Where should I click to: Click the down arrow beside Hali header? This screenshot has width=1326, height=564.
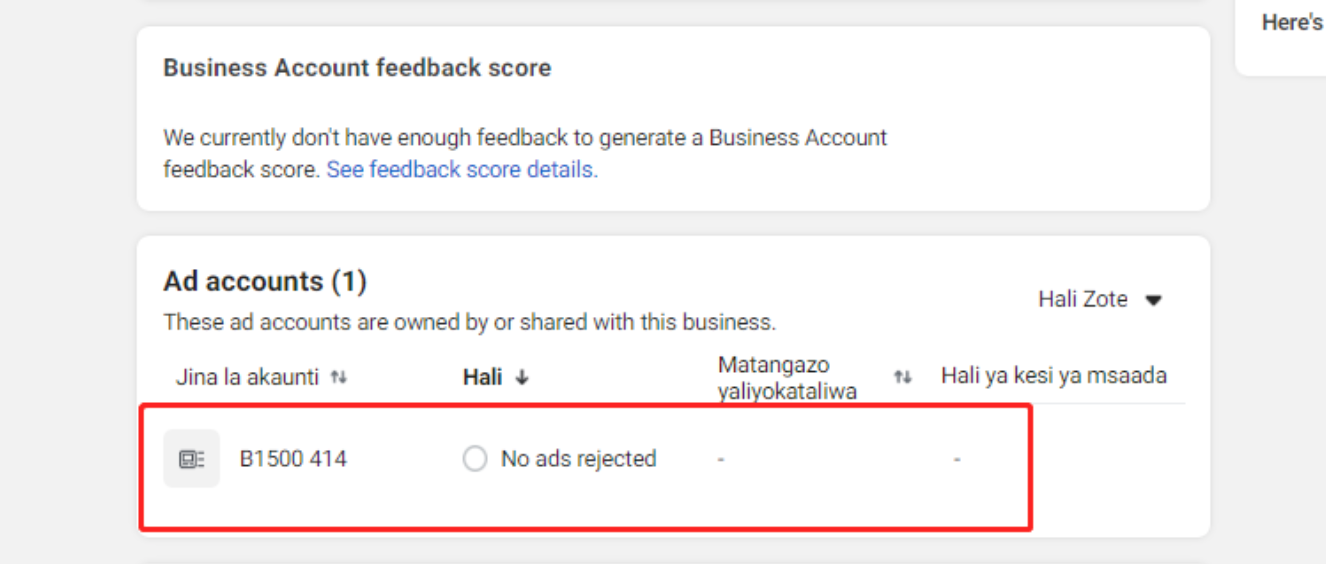(522, 378)
